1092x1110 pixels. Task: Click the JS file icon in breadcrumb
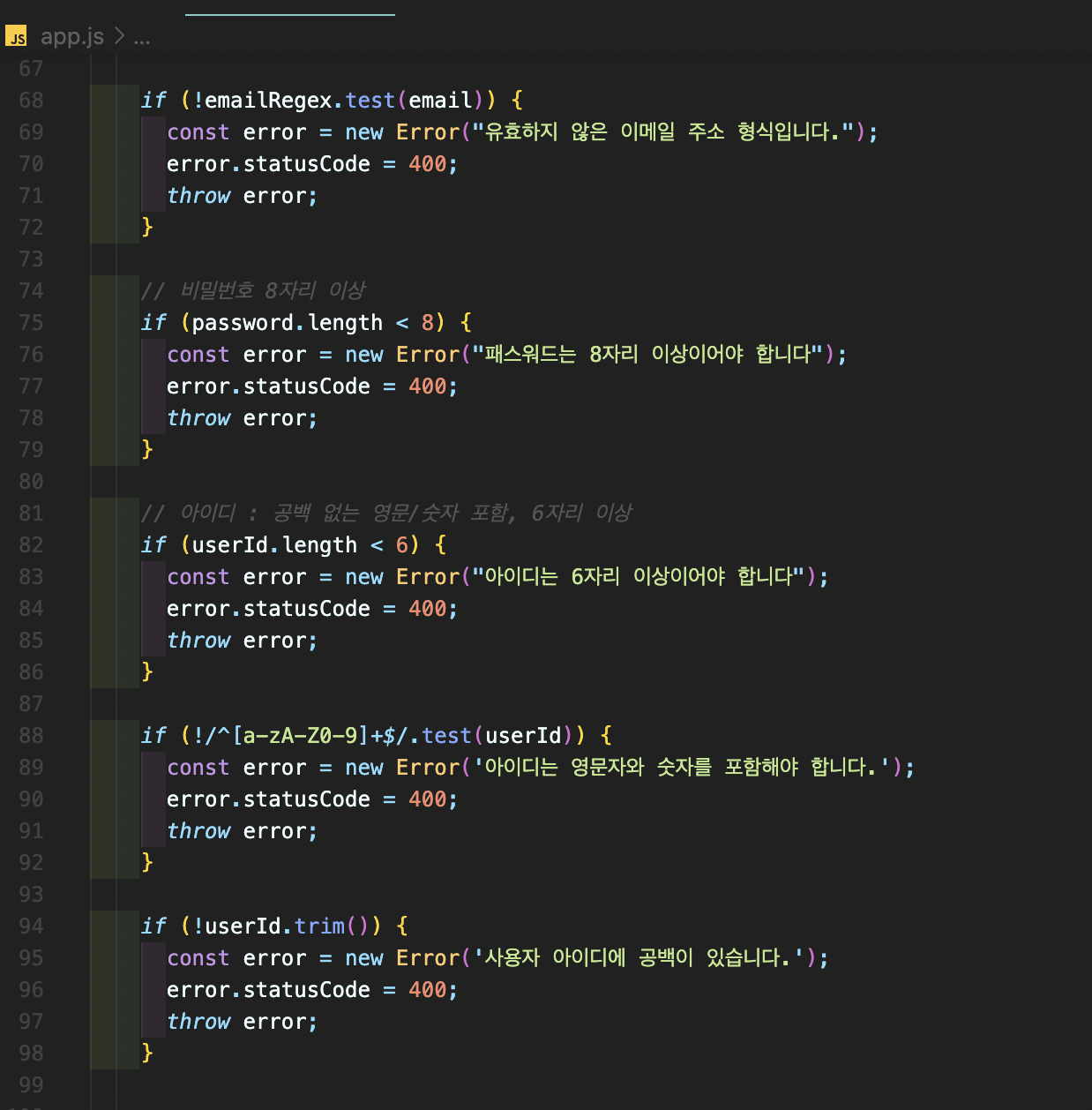pyautogui.click(x=16, y=37)
